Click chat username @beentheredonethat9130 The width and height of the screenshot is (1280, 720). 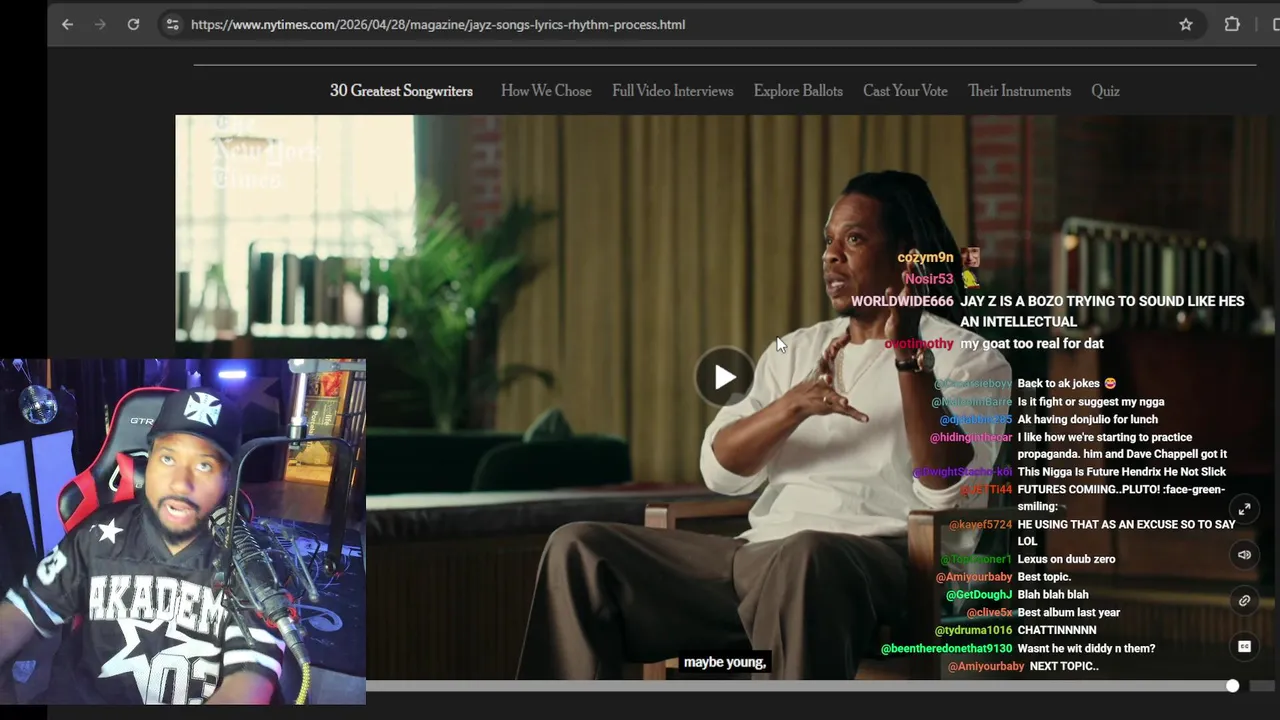pos(946,649)
